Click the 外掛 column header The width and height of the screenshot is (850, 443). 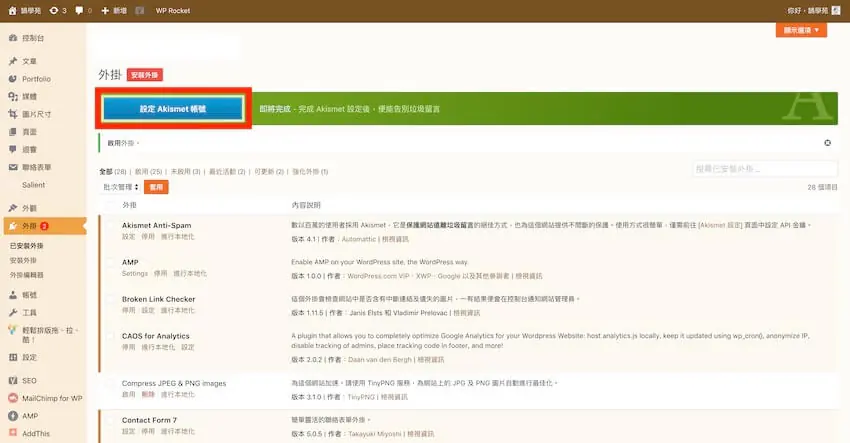pyautogui.click(x=129, y=205)
